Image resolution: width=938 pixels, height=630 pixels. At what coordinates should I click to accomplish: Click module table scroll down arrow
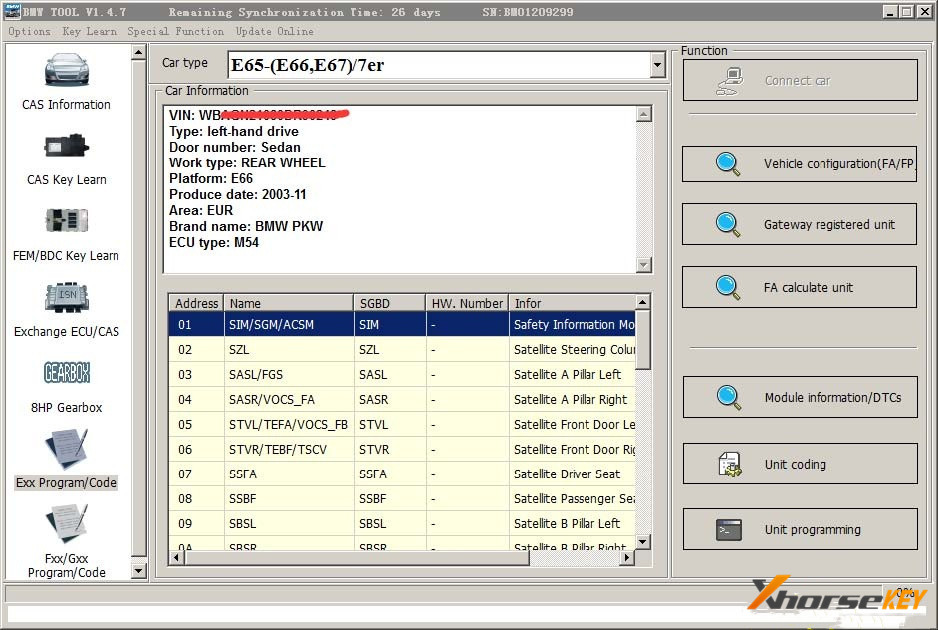click(x=642, y=542)
